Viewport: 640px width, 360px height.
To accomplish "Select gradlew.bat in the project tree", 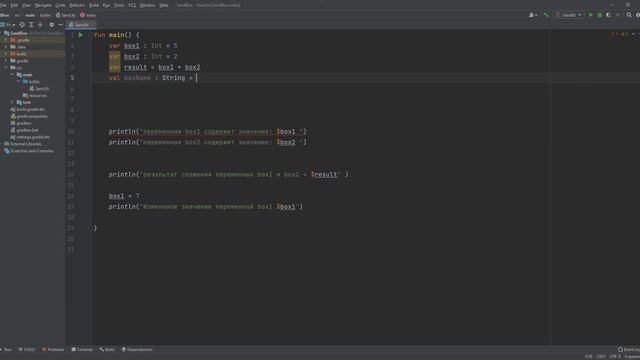I will pyautogui.click(x=24, y=130).
